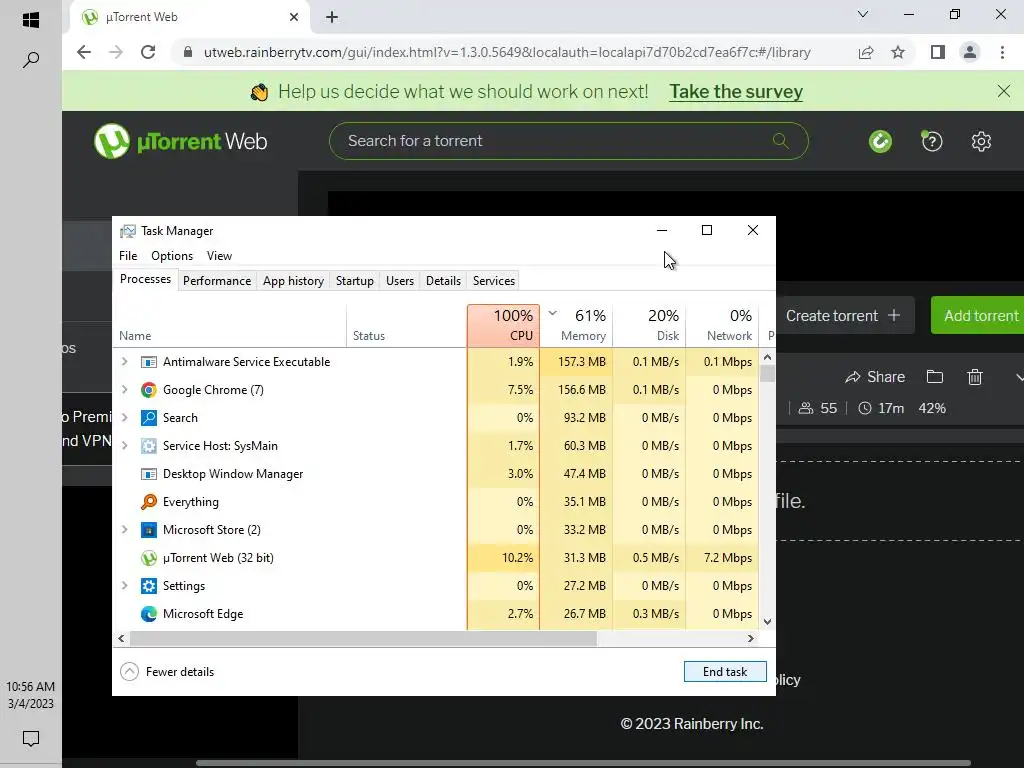
Task: Switch to the Users tab
Action: (x=400, y=281)
